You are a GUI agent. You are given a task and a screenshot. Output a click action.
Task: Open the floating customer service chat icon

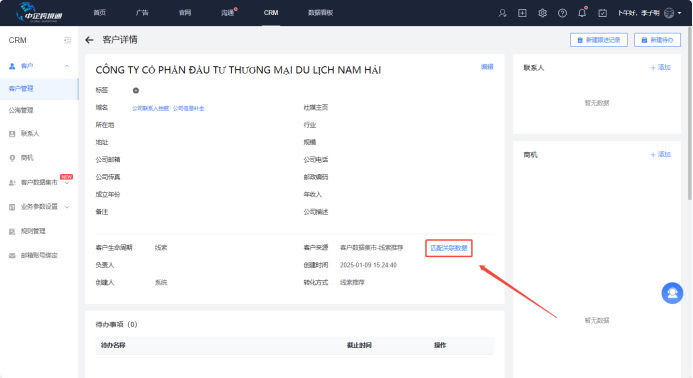pyautogui.click(x=672, y=293)
